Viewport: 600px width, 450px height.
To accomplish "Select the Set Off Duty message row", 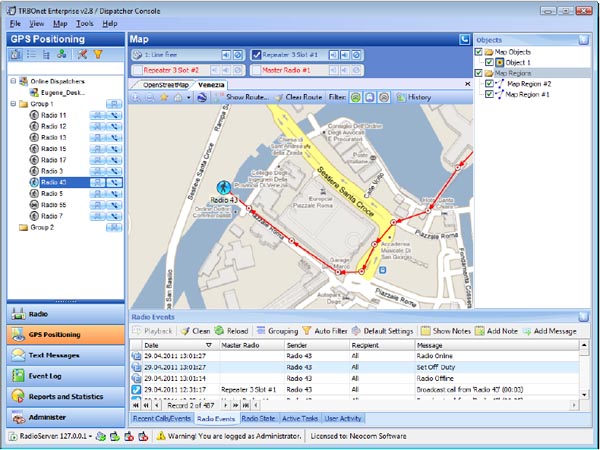I will pos(354,367).
